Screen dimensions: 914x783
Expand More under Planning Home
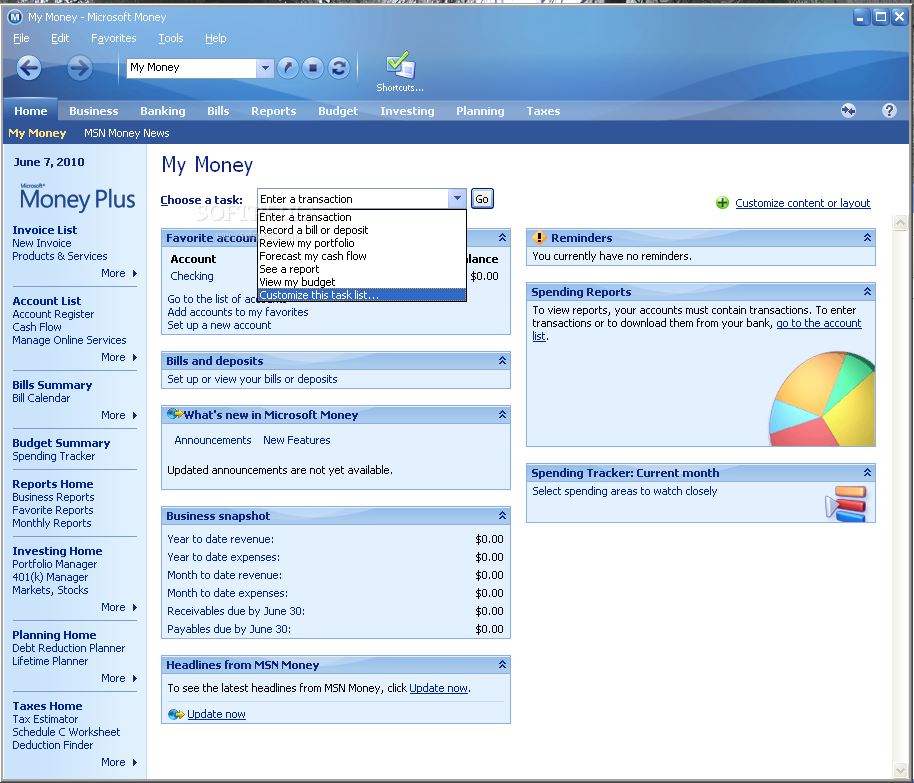(x=119, y=678)
